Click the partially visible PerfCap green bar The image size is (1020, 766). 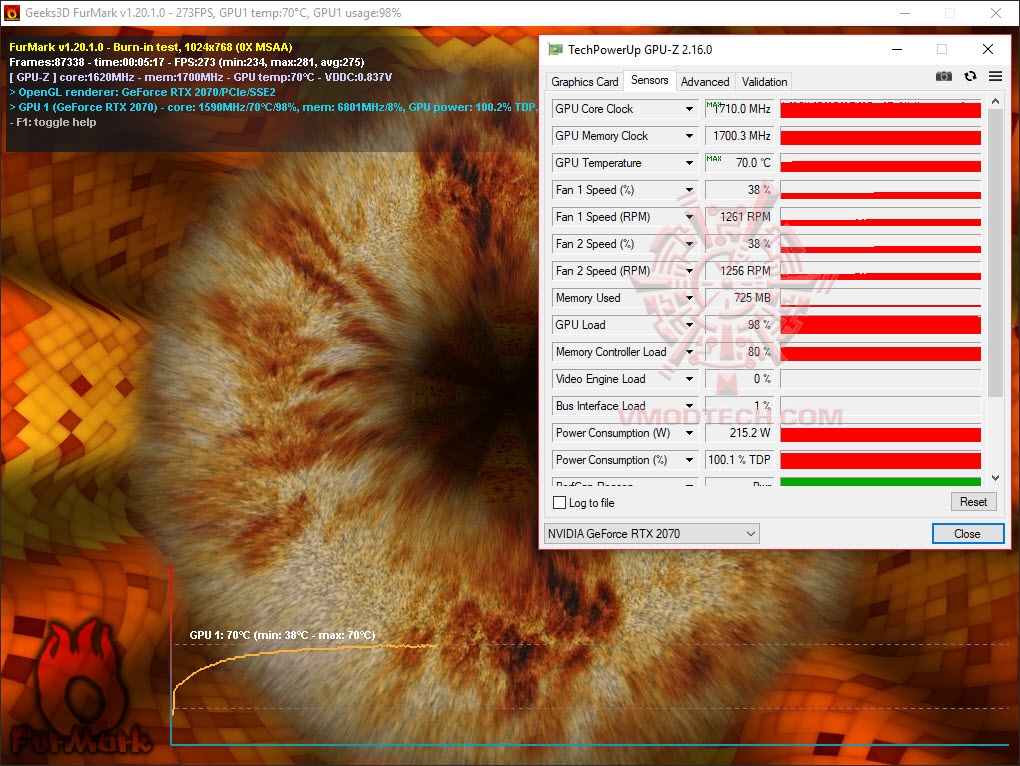click(880, 482)
